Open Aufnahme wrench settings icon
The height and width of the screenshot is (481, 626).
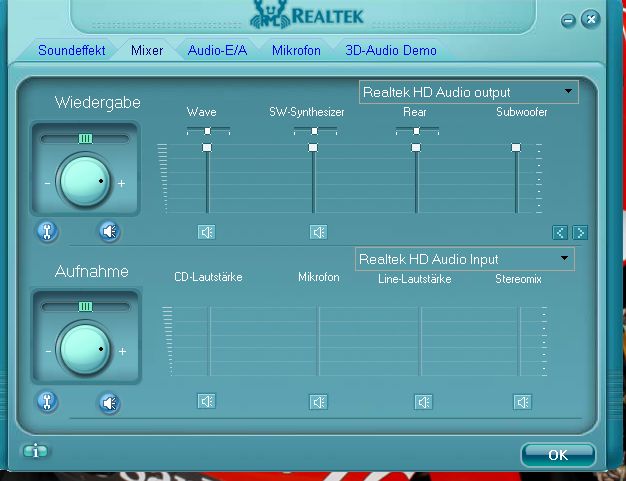click(47, 401)
